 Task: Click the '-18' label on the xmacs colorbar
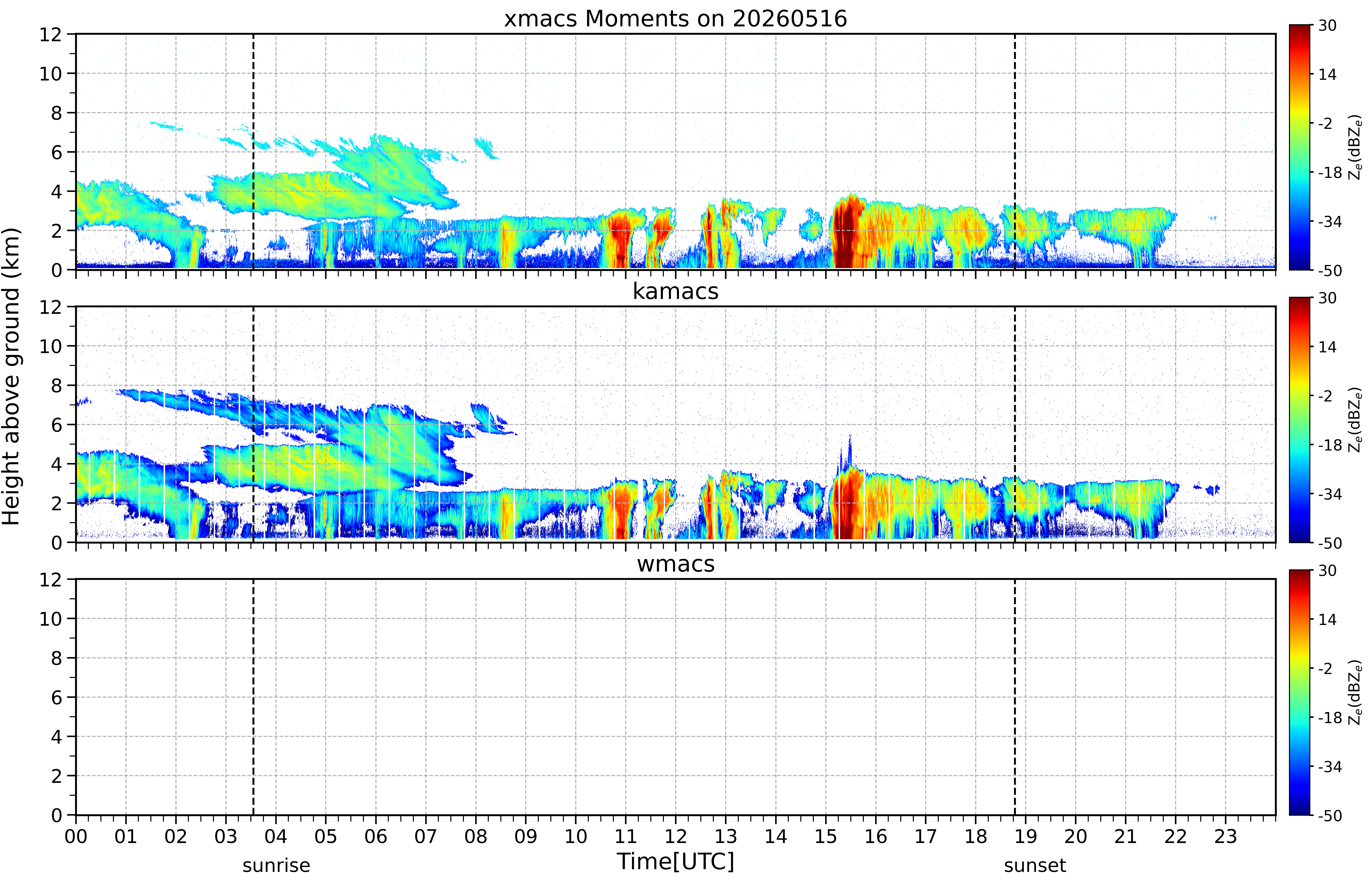pyautogui.click(x=1330, y=172)
